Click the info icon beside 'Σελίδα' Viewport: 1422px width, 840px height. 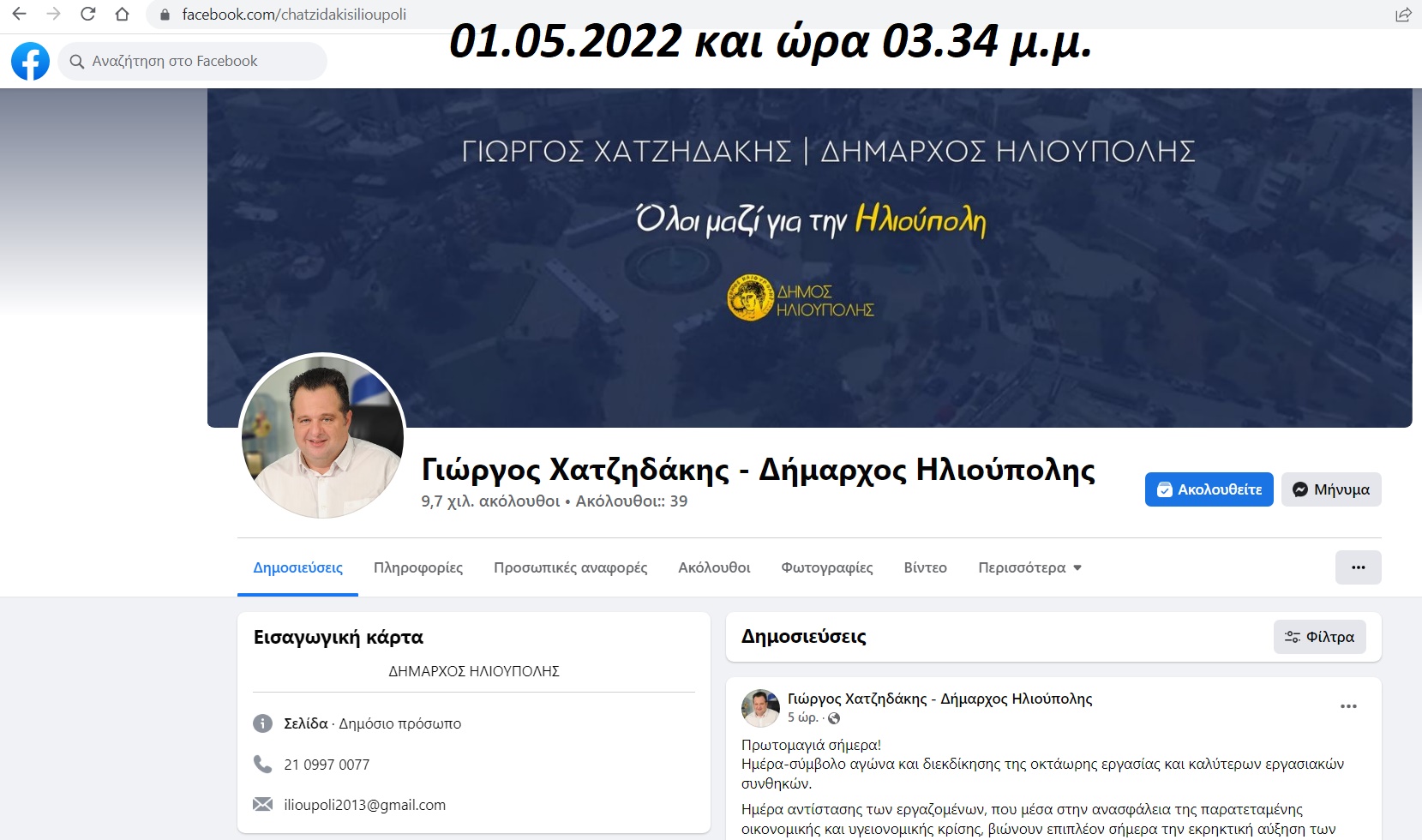click(x=262, y=723)
